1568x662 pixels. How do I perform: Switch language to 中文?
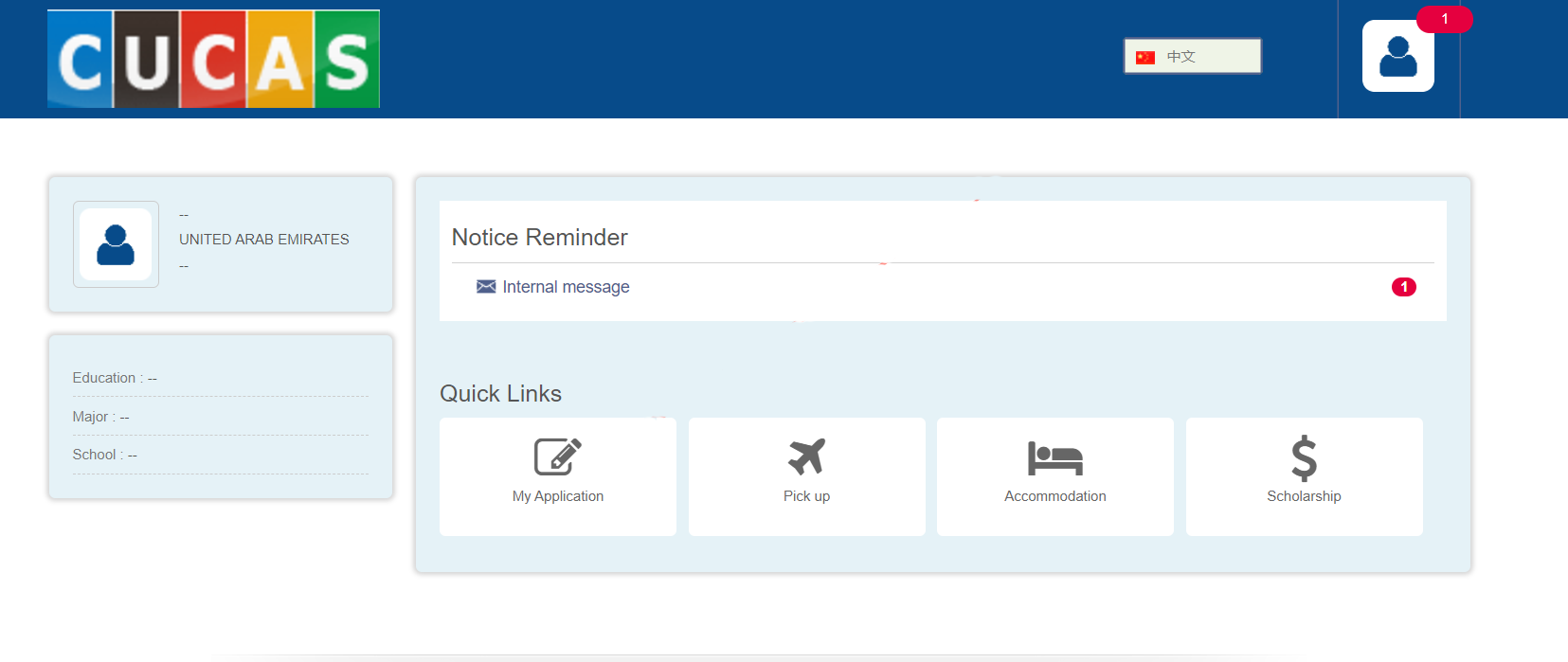(x=1181, y=57)
